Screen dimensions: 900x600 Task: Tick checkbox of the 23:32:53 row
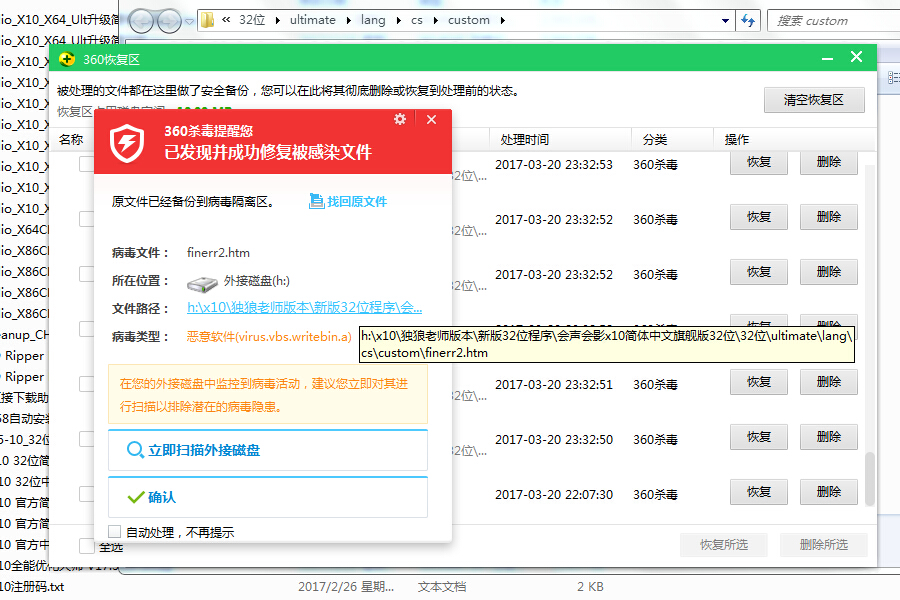(87, 164)
